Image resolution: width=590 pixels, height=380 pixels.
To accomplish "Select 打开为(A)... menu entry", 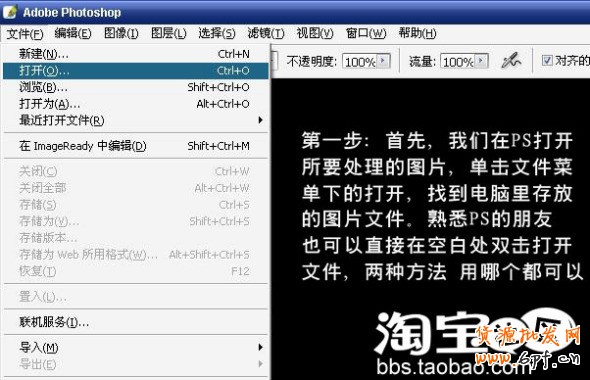I will point(136,103).
